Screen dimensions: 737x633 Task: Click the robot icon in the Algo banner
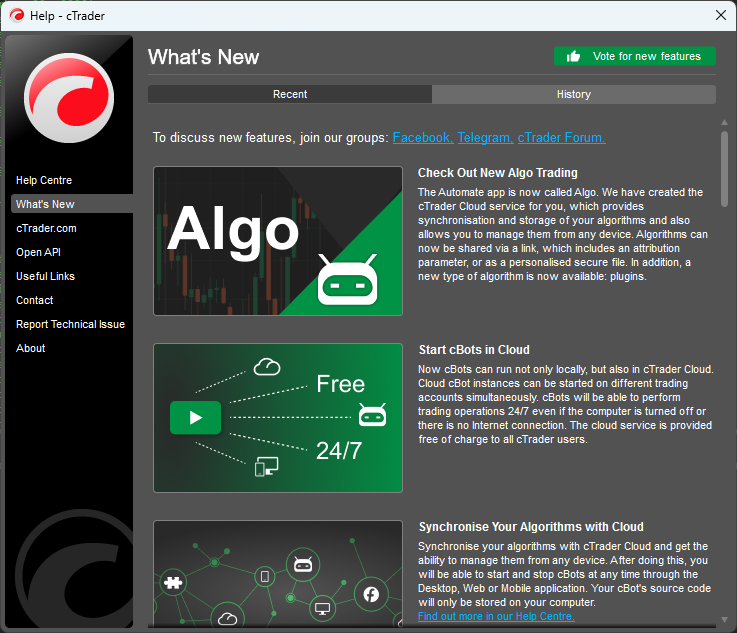(x=347, y=279)
